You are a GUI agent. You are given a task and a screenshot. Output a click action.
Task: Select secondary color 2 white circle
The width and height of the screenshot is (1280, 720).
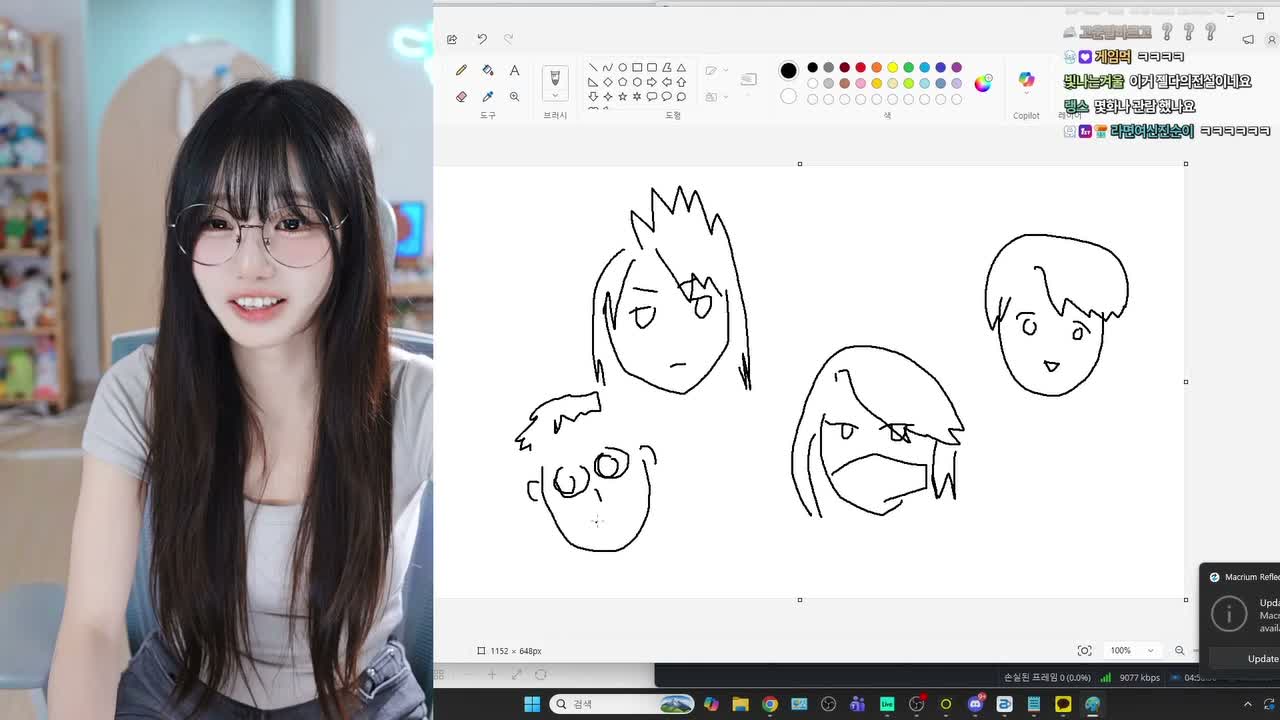pyautogui.click(x=788, y=97)
